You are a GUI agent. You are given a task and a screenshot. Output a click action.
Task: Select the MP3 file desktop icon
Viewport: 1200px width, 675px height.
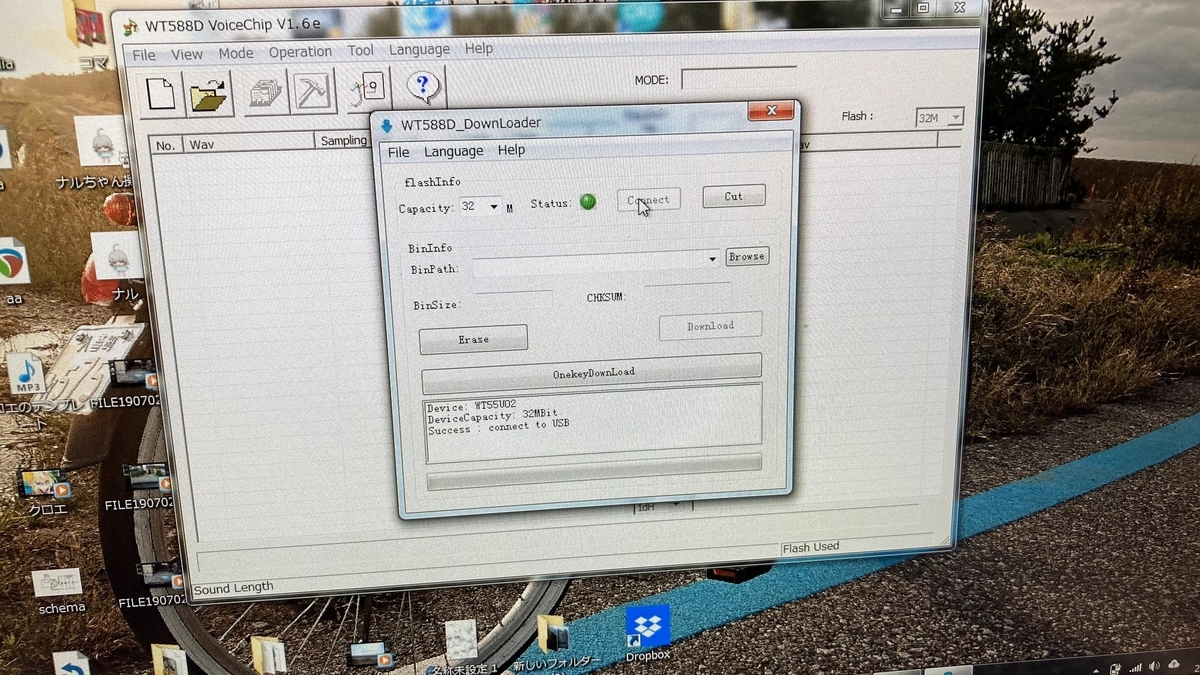point(25,376)
